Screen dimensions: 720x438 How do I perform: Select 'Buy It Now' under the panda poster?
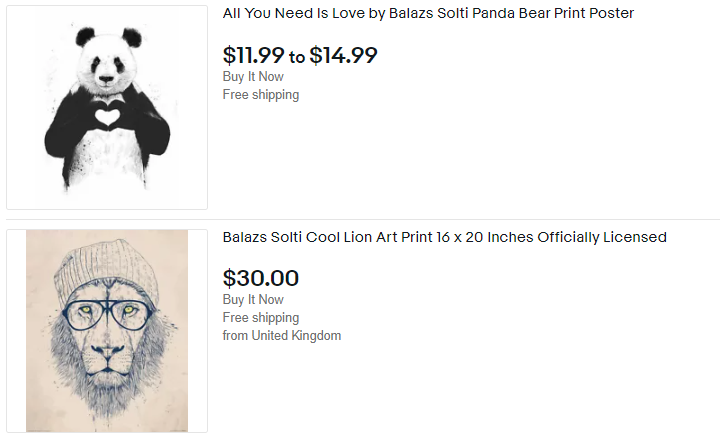coord(253,76)
